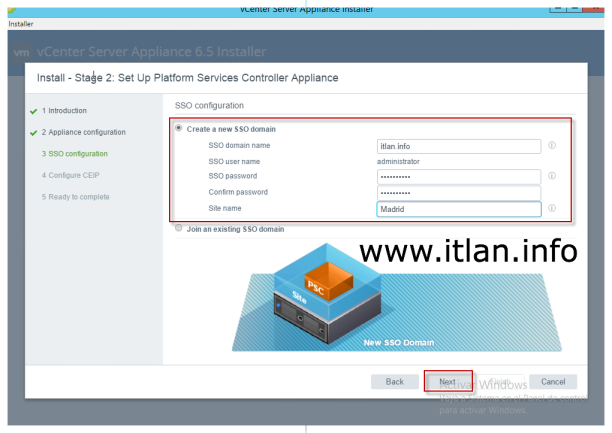Click into the SSO domain name field
The image size is (612, 433).
click(x=458, y=146)
